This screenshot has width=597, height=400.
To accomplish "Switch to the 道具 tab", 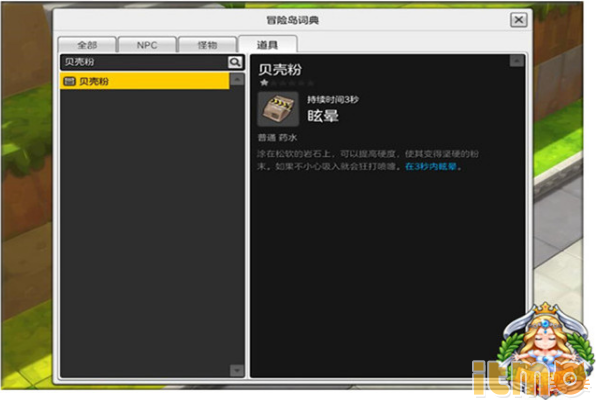I will click(267, 45).
